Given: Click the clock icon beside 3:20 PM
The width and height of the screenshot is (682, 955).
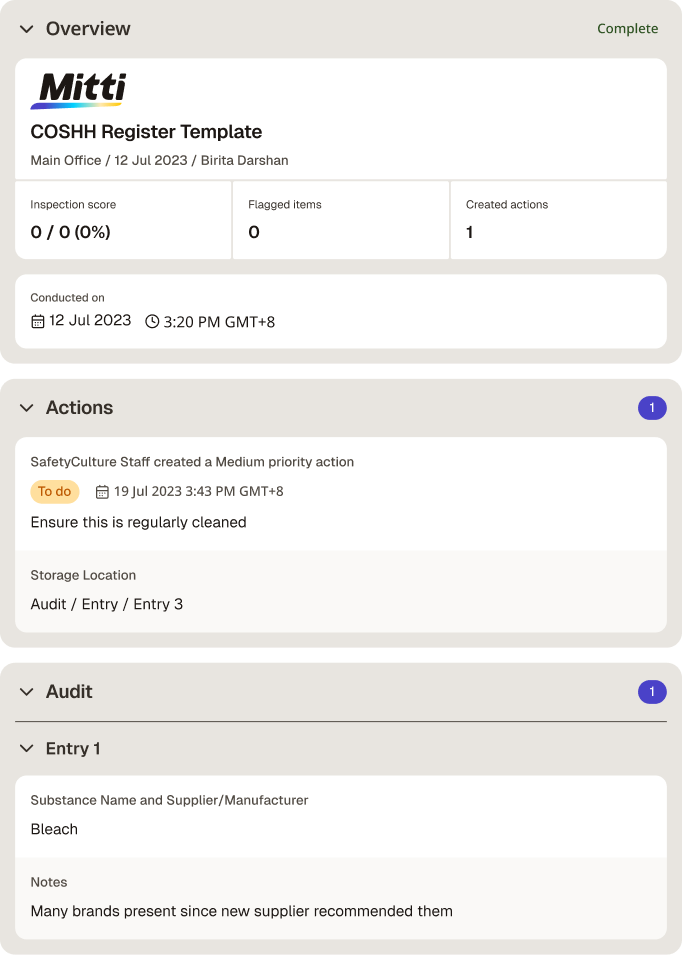Looking at the screenshot, I should (x=152, y=321).
